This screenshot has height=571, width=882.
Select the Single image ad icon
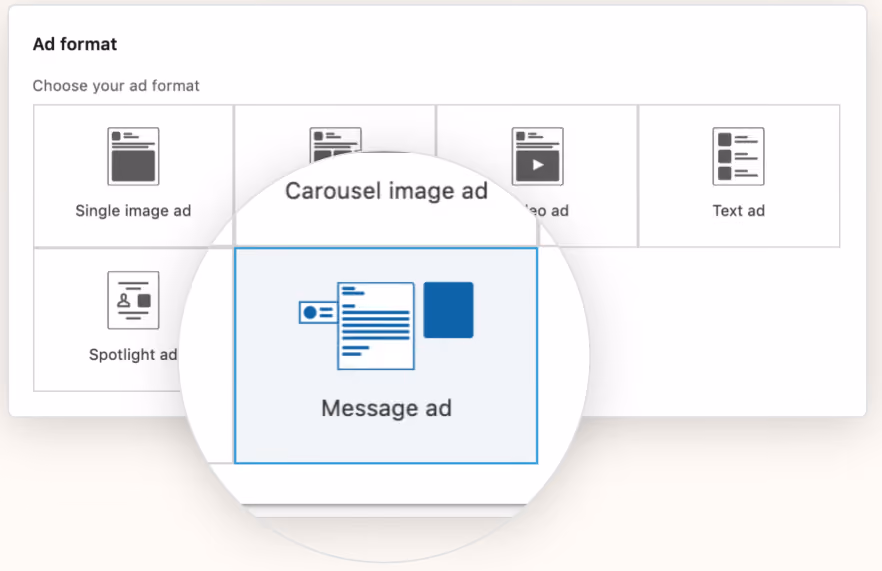133,156
